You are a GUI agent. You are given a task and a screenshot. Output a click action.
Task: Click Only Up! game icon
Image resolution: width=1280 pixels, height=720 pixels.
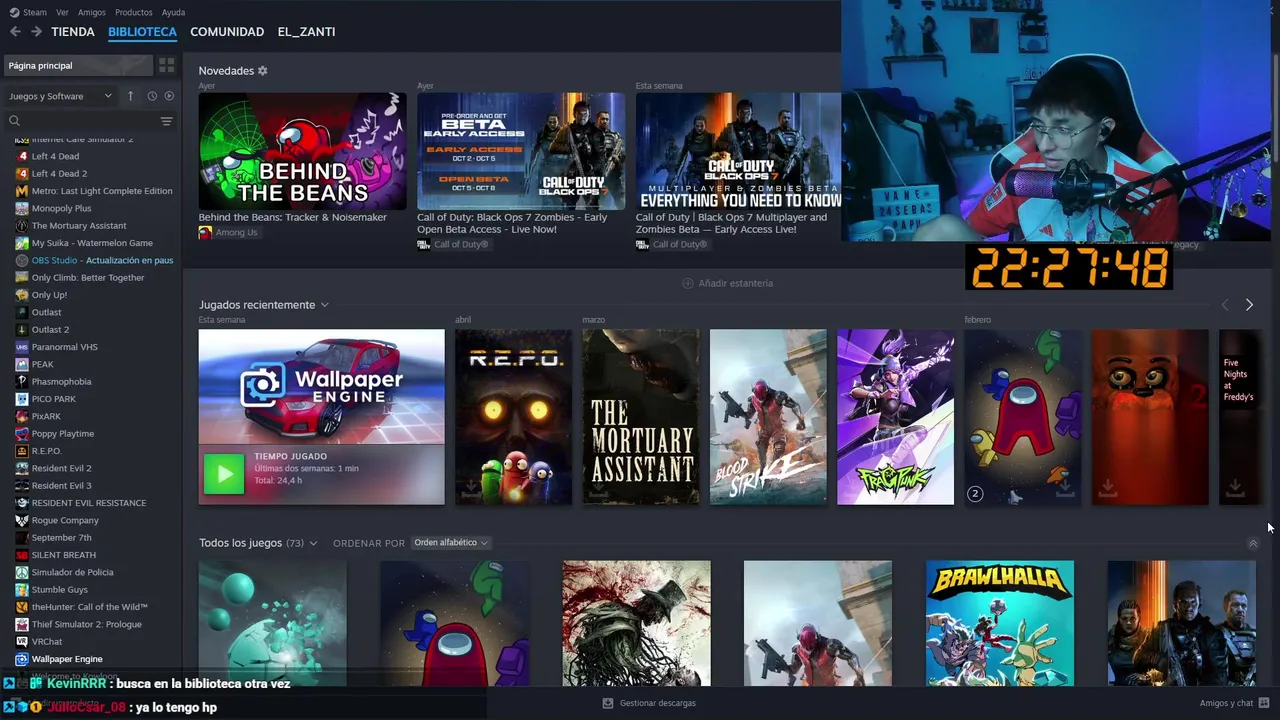tap(22, 295)
